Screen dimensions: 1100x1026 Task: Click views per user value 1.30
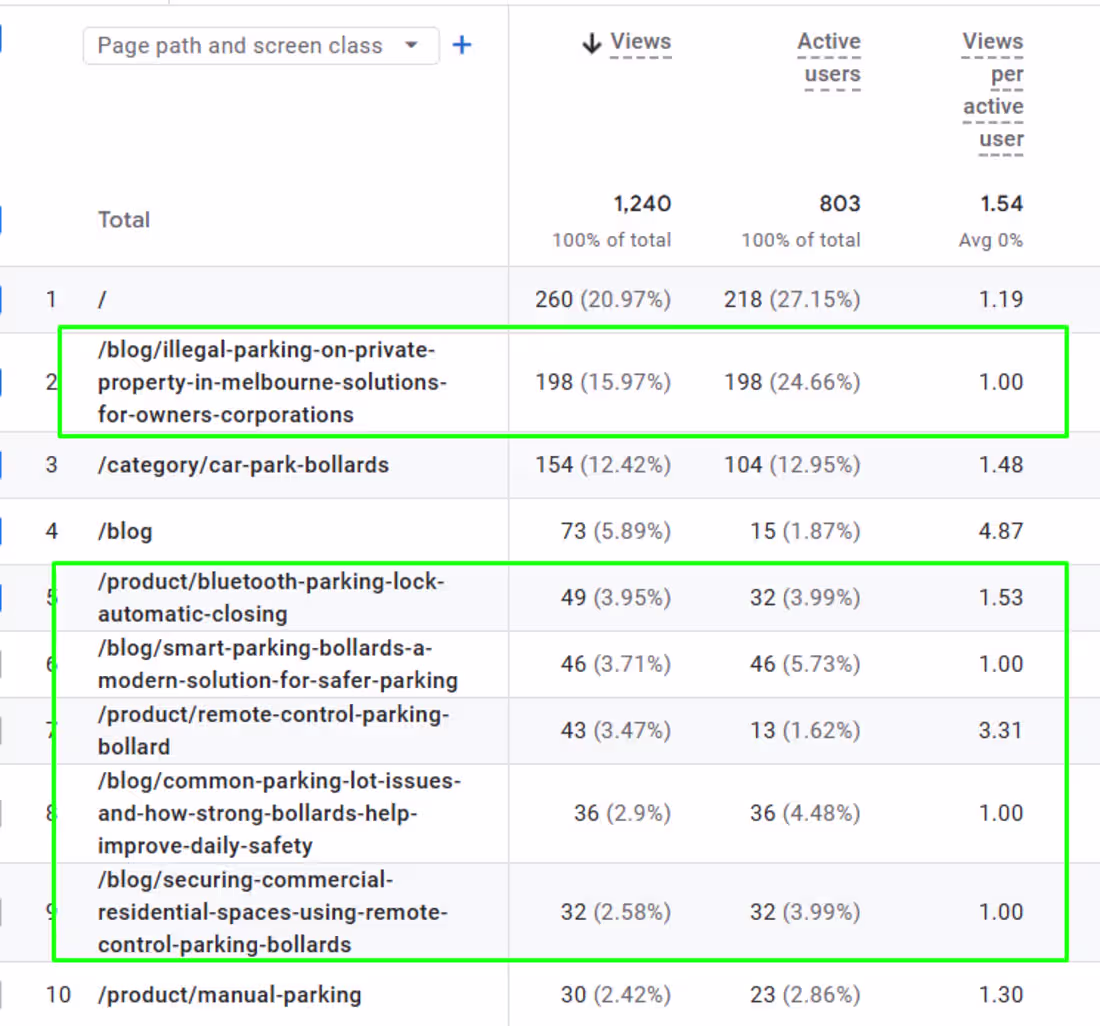pos(1001,995)
